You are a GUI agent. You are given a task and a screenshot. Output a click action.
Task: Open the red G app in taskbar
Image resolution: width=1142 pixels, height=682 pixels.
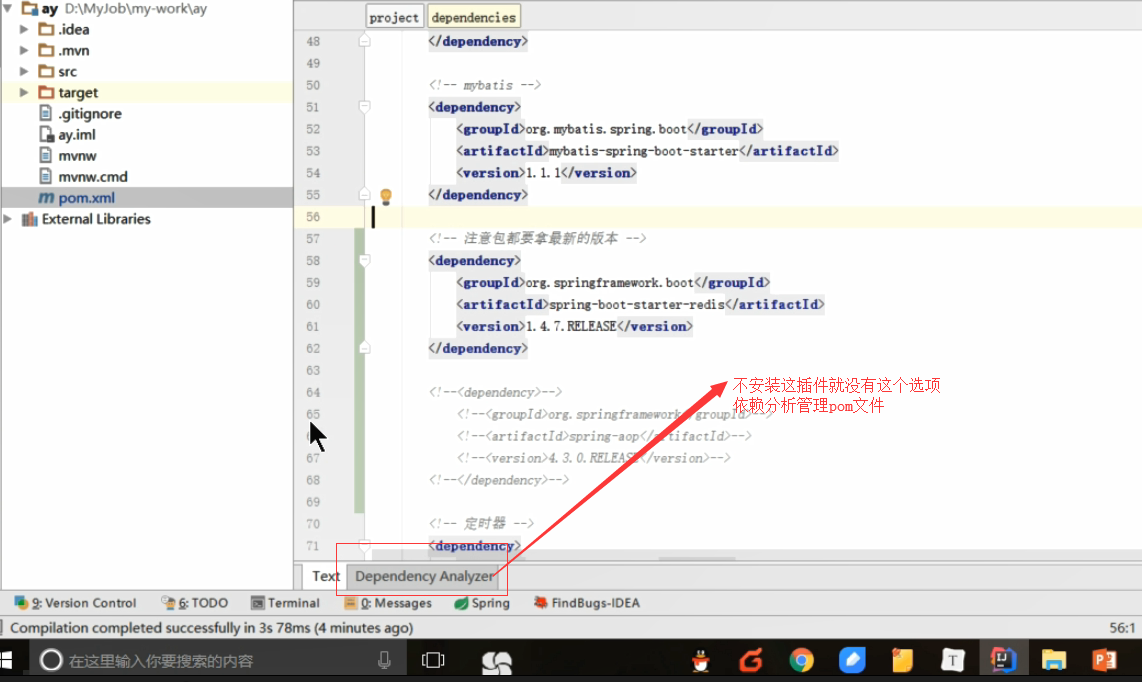(751, 661)
